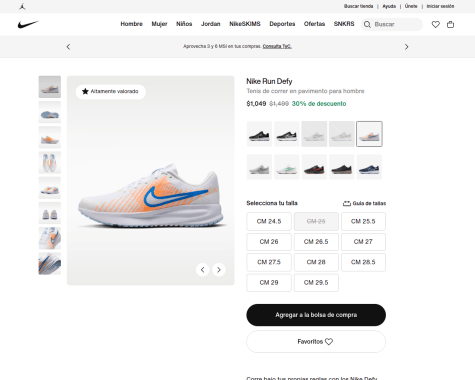This screenshot has height=380, width=475.
Task: Choose black-red colorway swatch
Action: click(314, 167)
